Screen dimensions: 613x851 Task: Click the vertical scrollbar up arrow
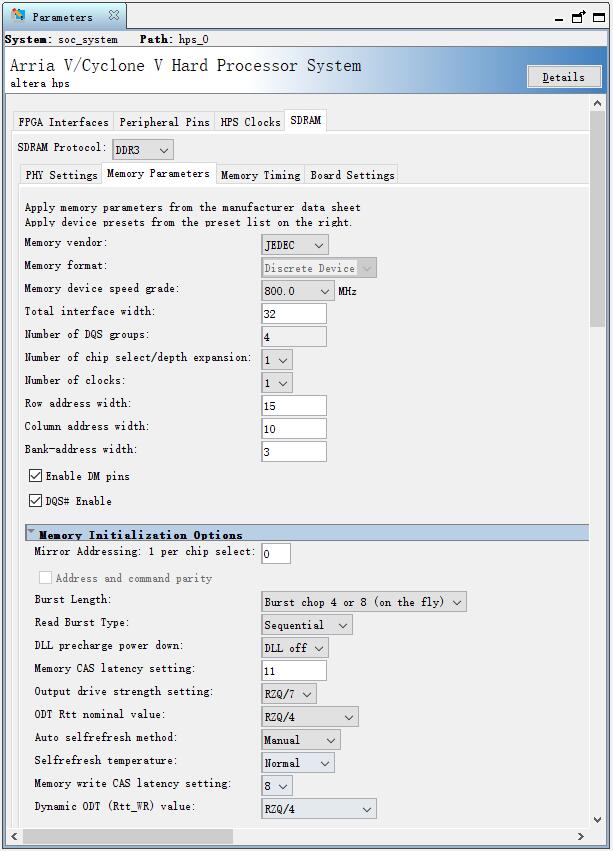[x=597, y=103]
